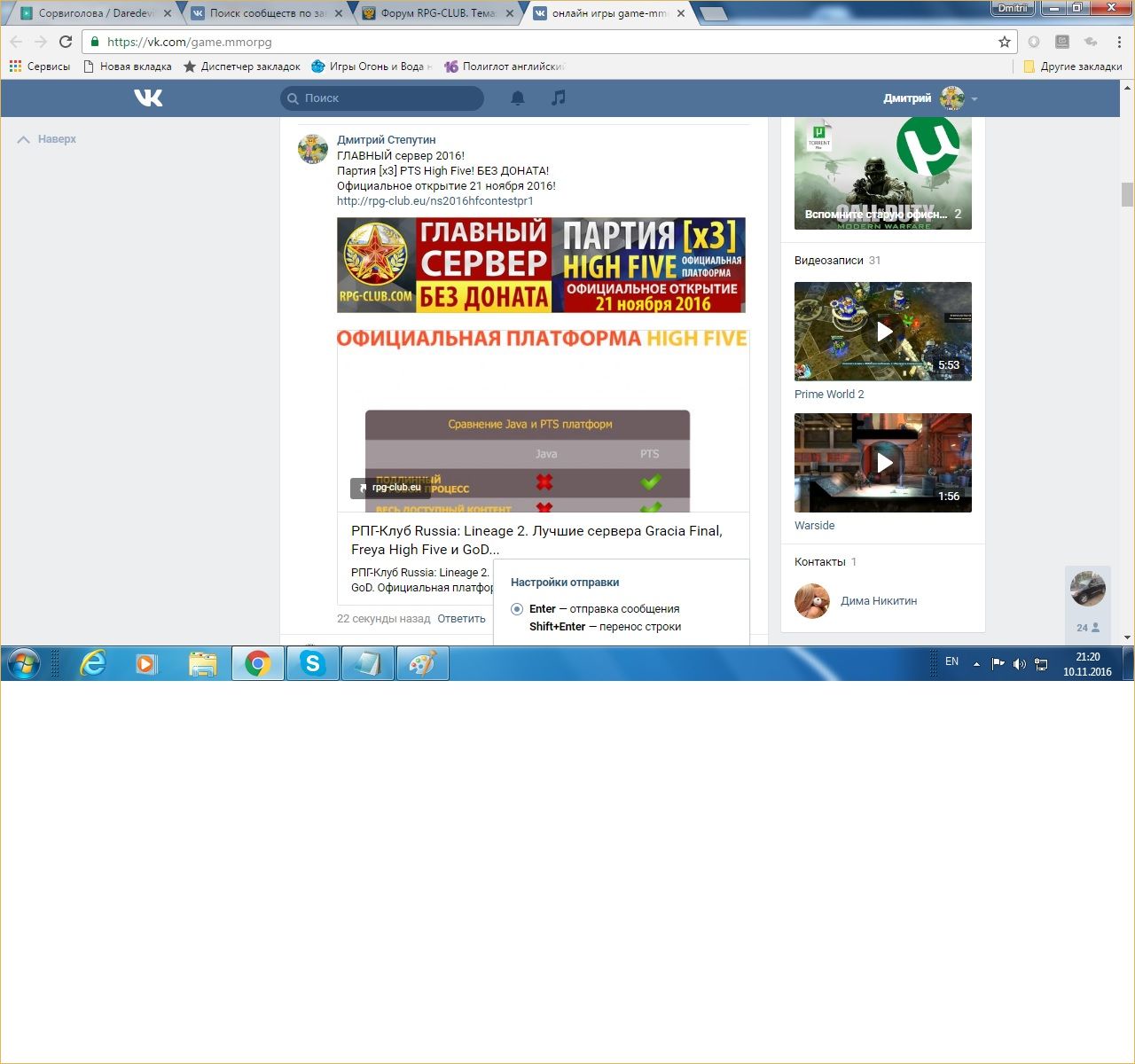Viewport: 1135px width, 1064px height.
Task: Open Дима Никитин's contact name
Action: tap(879, 601)
